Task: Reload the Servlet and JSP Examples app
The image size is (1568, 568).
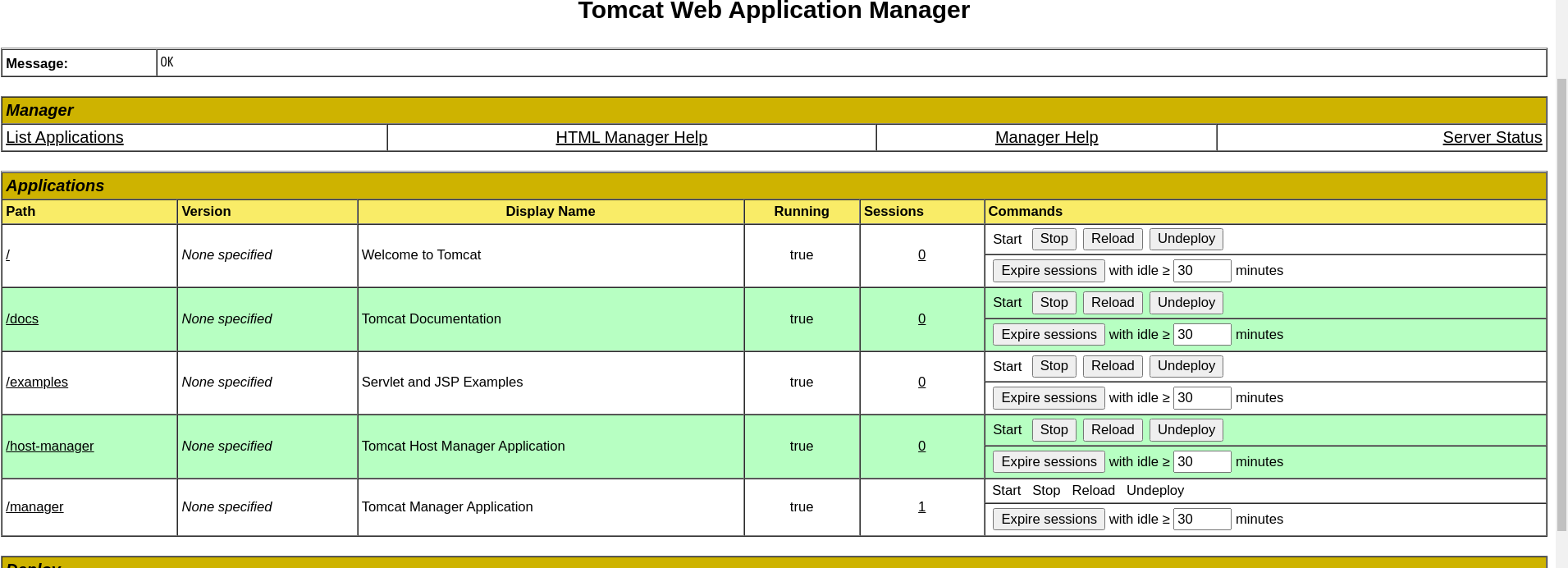Action: (1113, 366)
